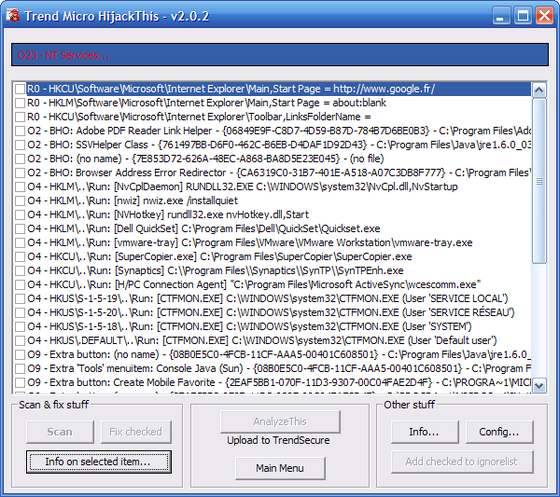The image size is (560, 497).
Task: Click the vertical scrollbar thumb
Action: point(539,181)
